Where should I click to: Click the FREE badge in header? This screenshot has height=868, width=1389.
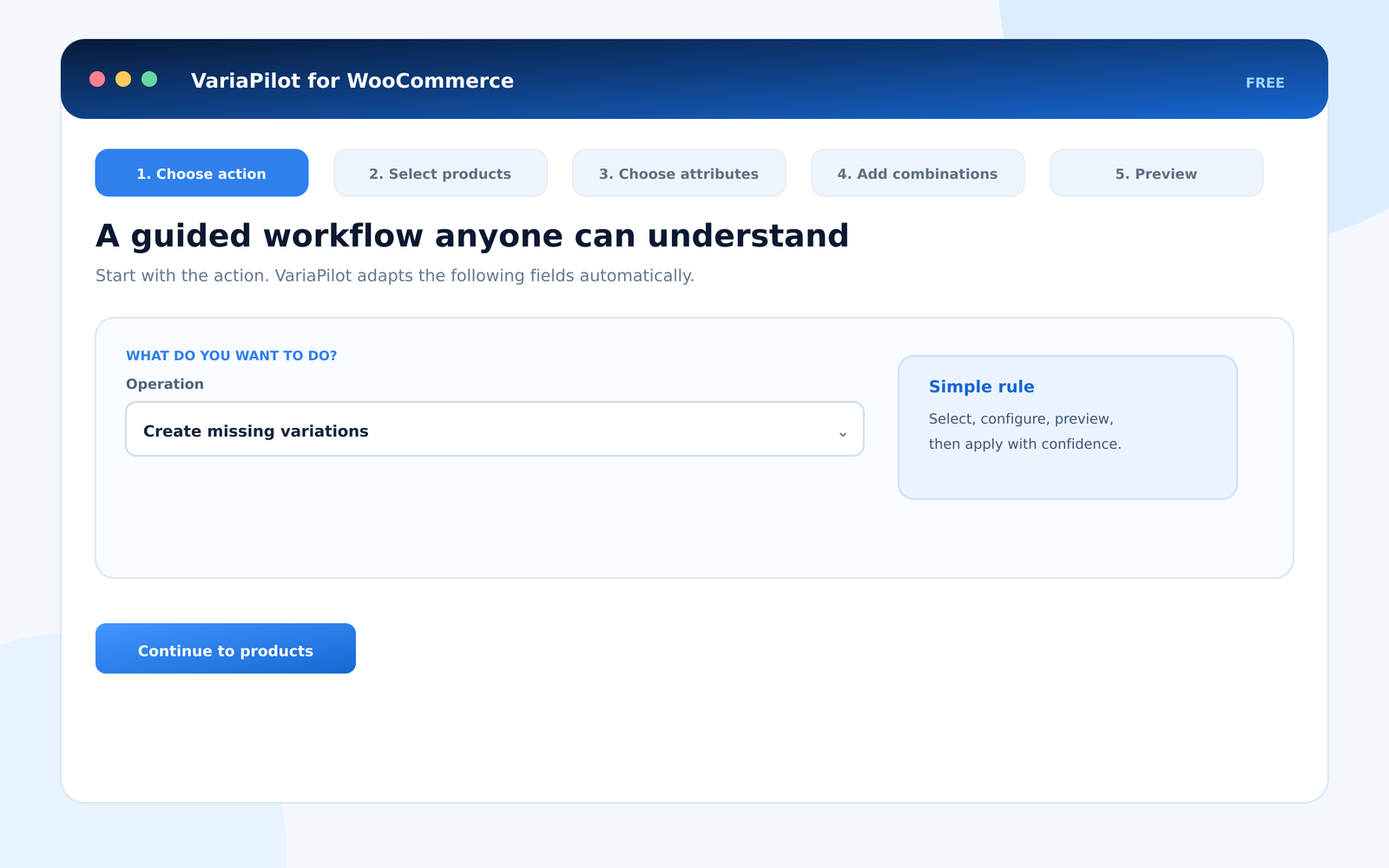point(1265,82)
